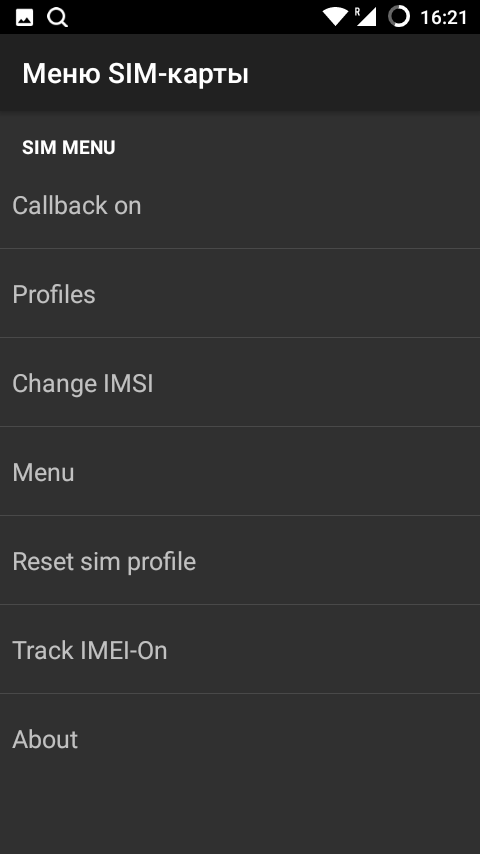The height and width of the screenshot is (854, 480).
Task: Tap the roaming R indicator
Action: (358, 11)
